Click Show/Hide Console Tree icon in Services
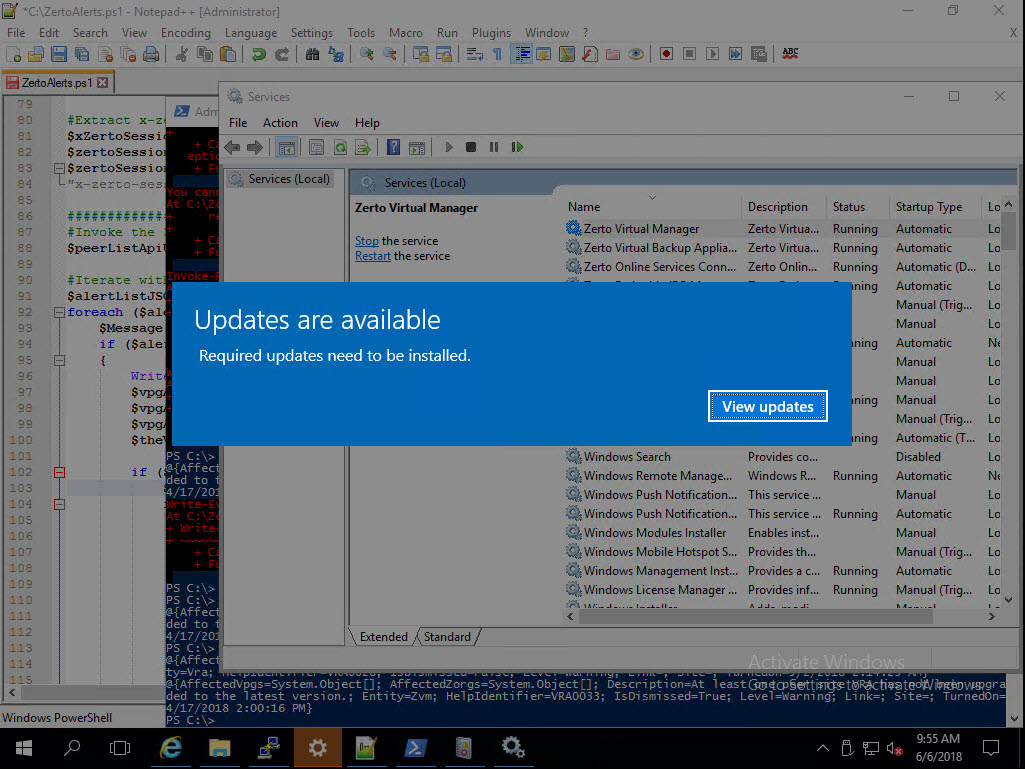Viewport: 1025px width, 769px height. pos(286,147)
